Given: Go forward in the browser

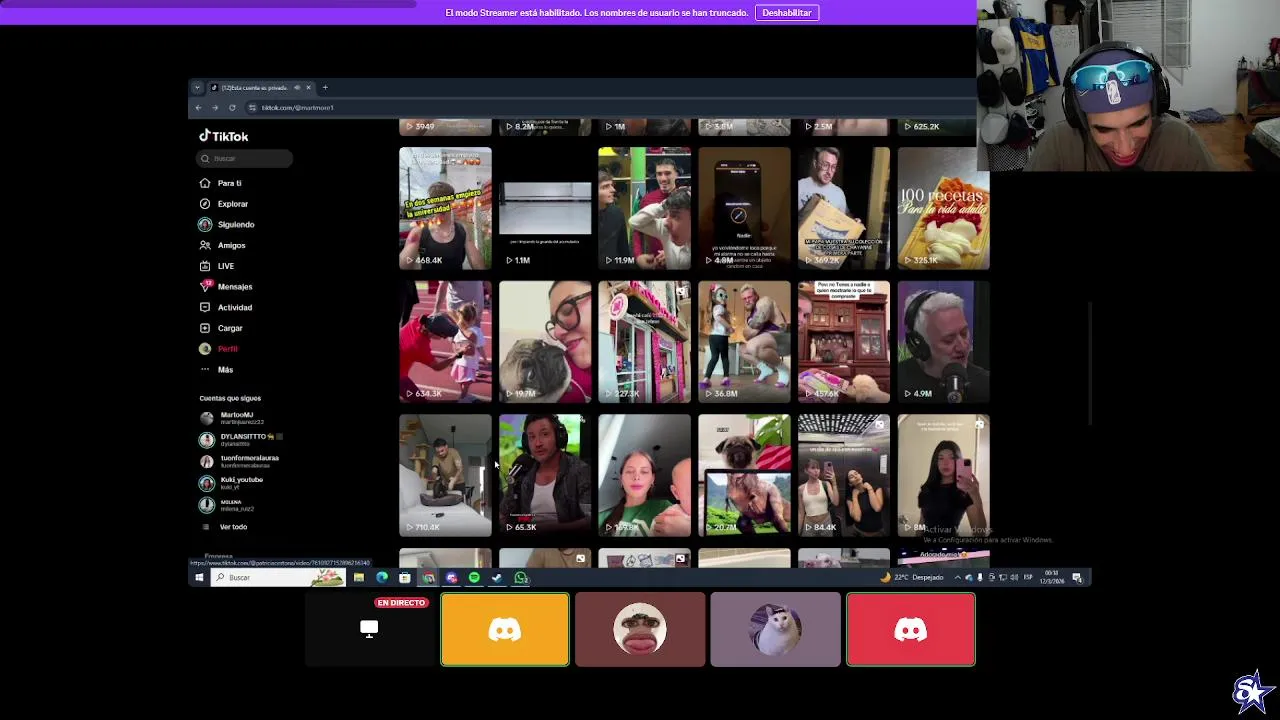Looking at the screenshot, I should click(214, 107).
